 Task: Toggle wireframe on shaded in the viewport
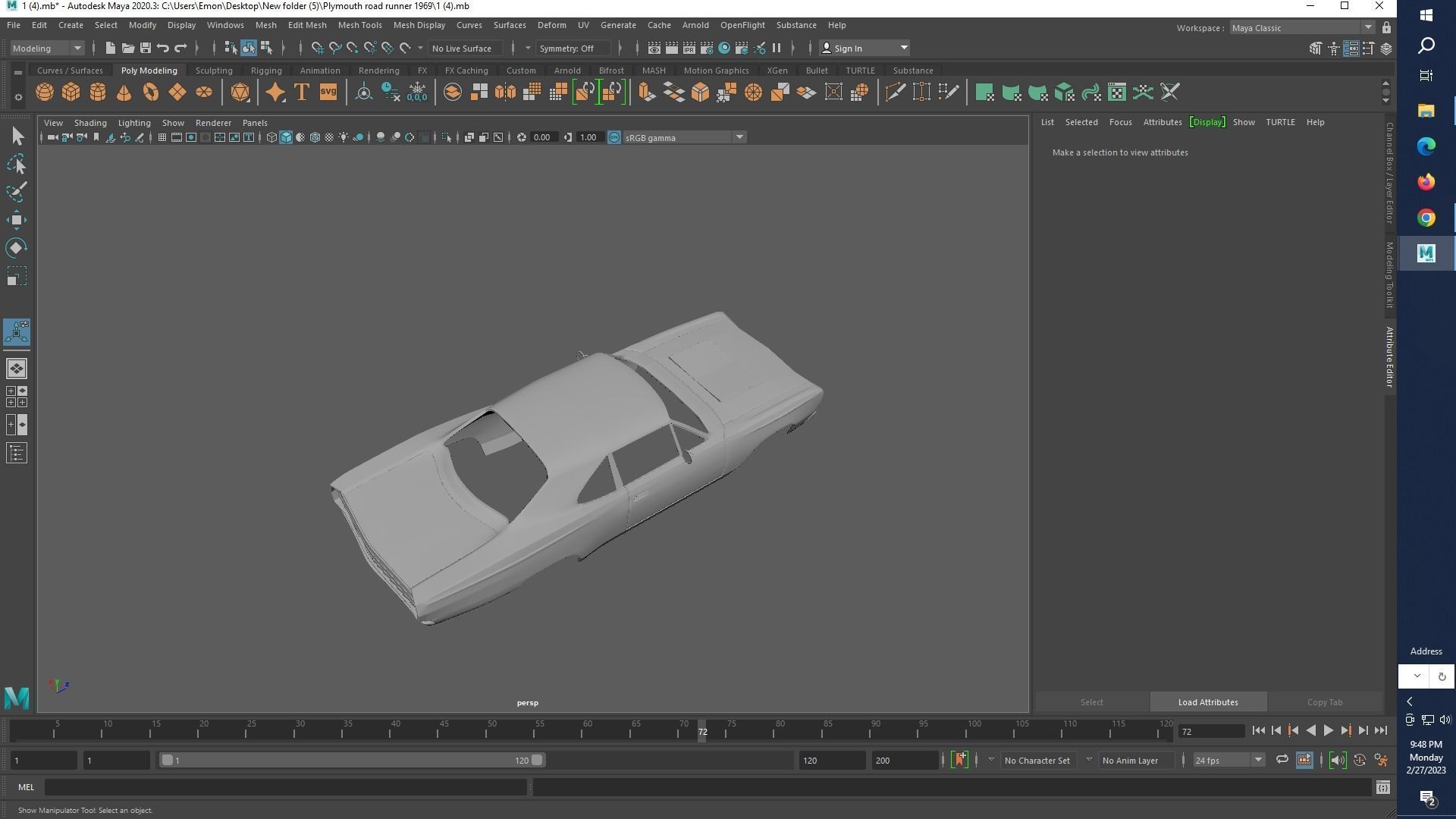[x=315, y=137]
